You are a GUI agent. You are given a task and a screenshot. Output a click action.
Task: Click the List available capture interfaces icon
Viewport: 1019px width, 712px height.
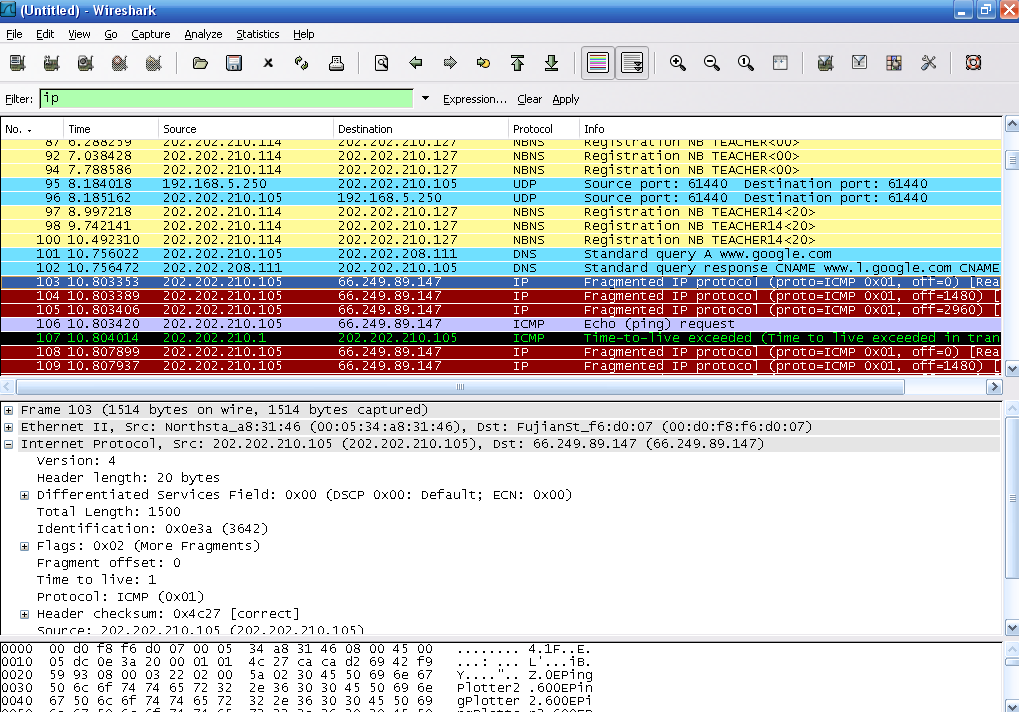point(16,62)
